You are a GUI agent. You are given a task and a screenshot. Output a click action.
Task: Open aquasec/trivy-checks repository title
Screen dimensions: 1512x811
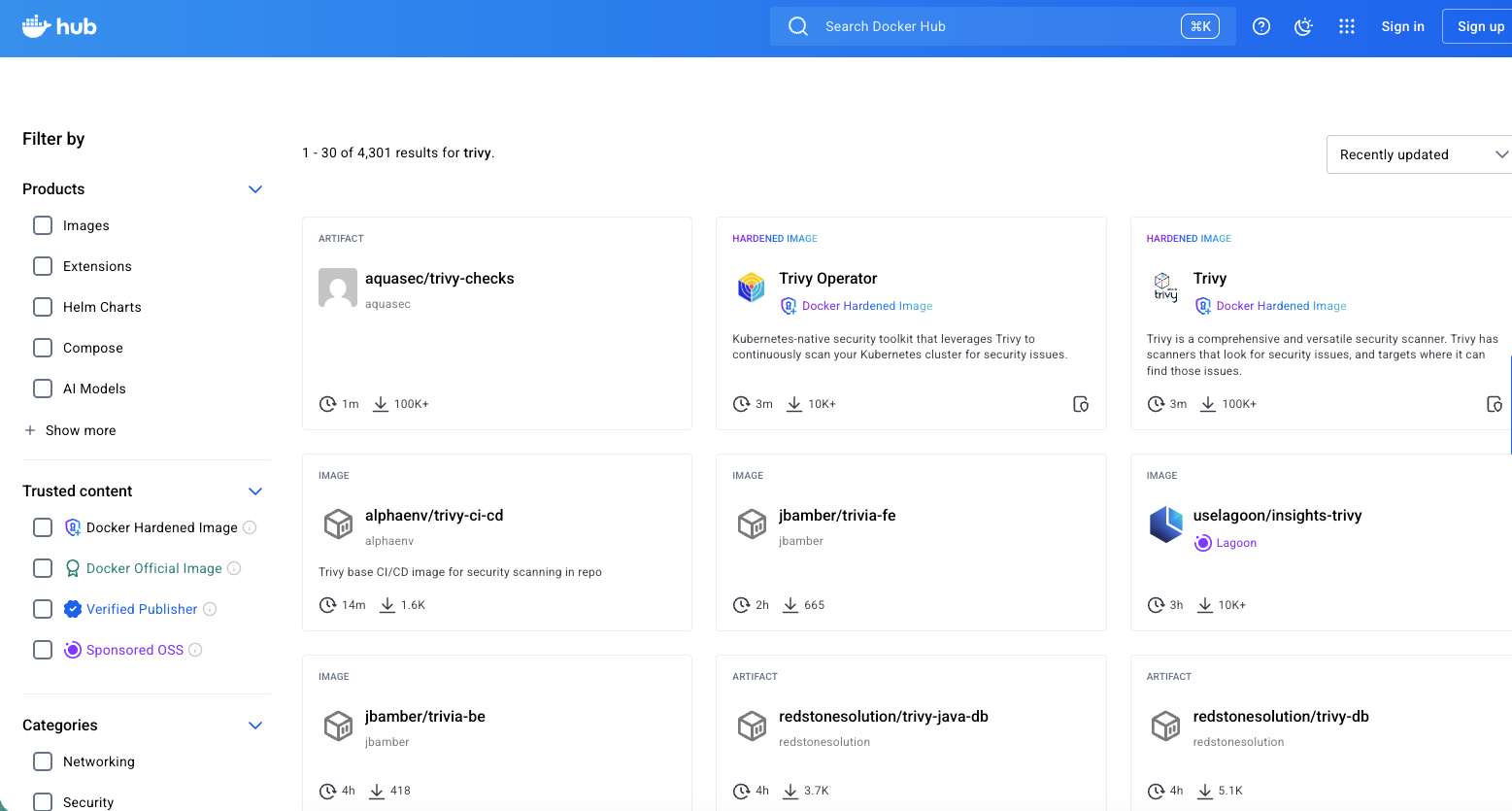(440, 279)
